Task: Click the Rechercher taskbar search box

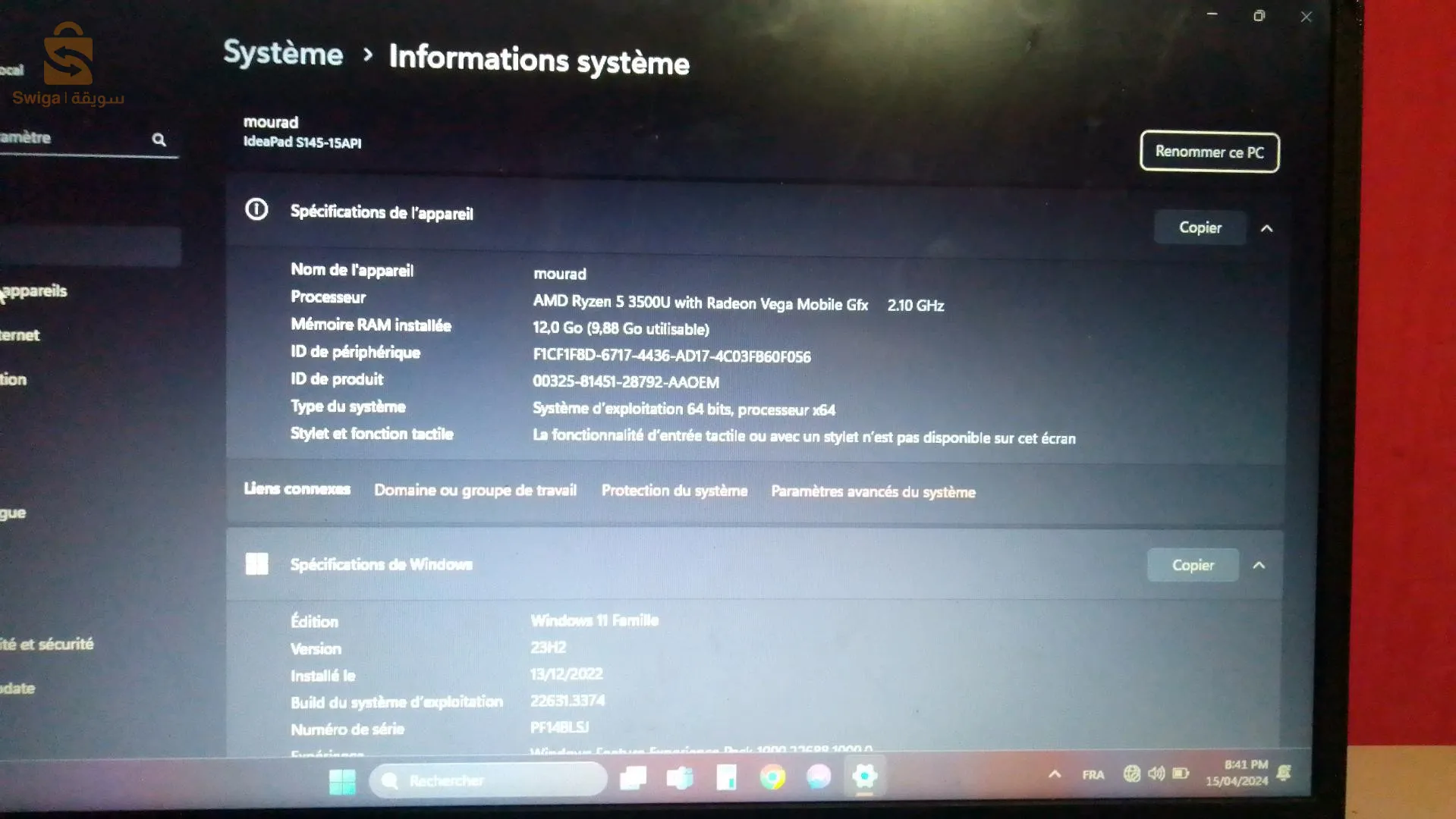Action: (489, 780)
